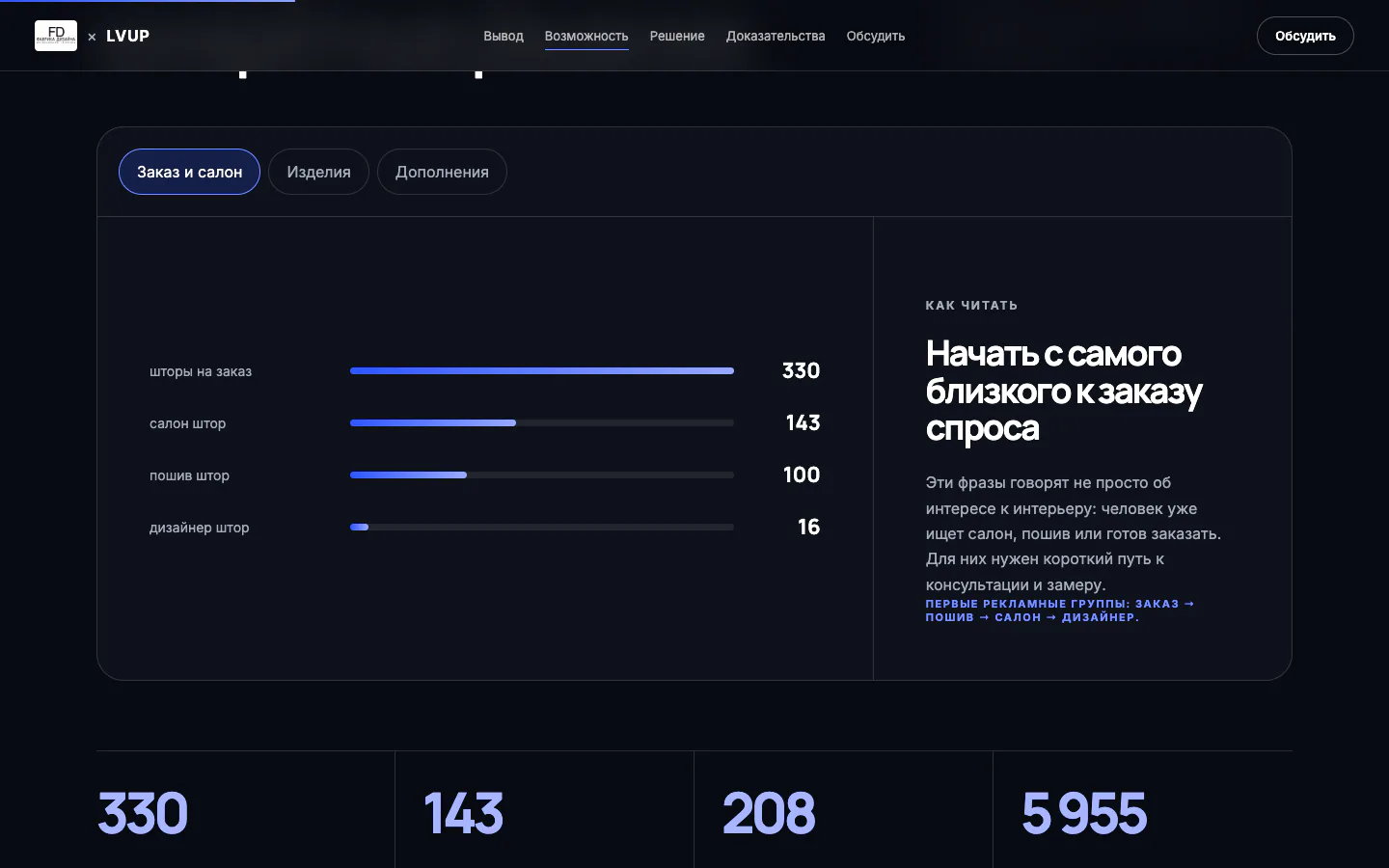This screenshot has height=868, width=1389.
Task: Click the large 143 stat below
Action: click(x=464, y=813)
